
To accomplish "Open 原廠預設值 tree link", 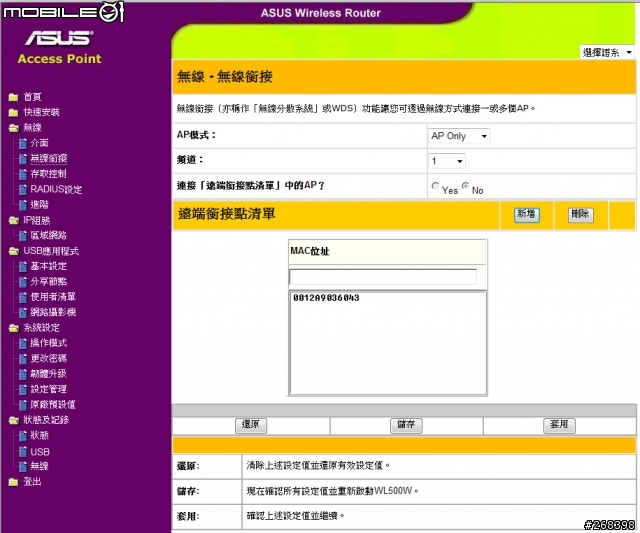I will pyautogui.click(x=53, y=405).
